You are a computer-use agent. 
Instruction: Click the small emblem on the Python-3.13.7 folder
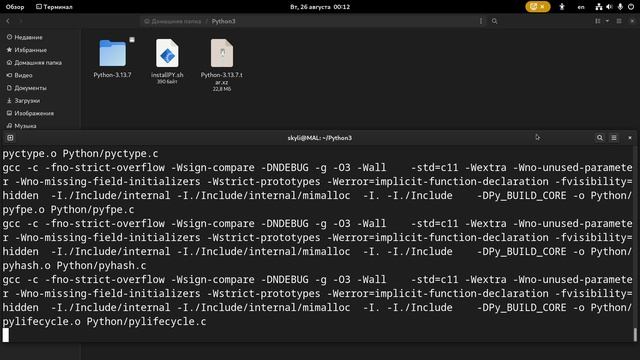click(x=132, y=40)
